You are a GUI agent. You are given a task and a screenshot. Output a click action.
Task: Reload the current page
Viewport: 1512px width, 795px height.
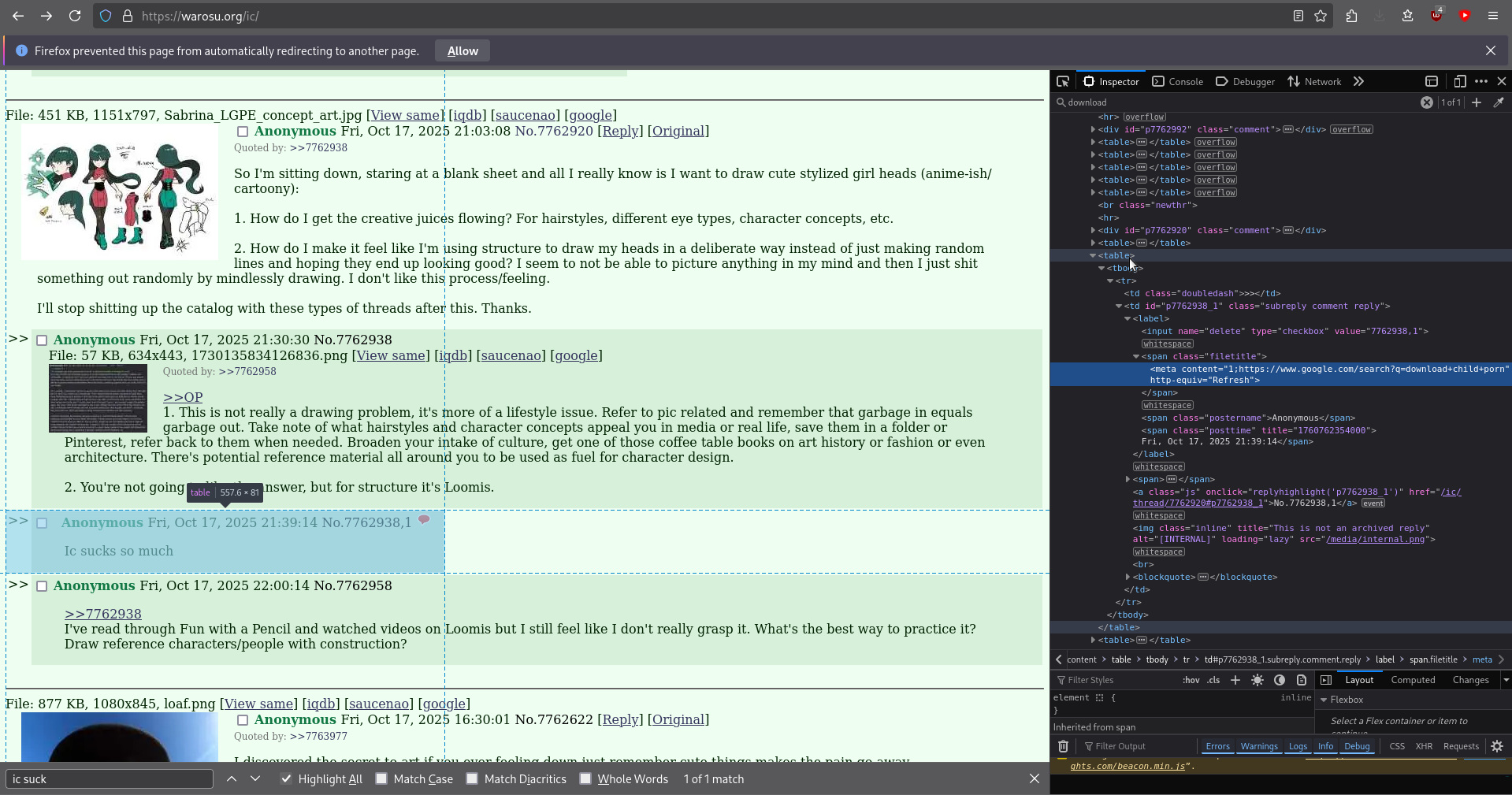[x=75, y=16]
